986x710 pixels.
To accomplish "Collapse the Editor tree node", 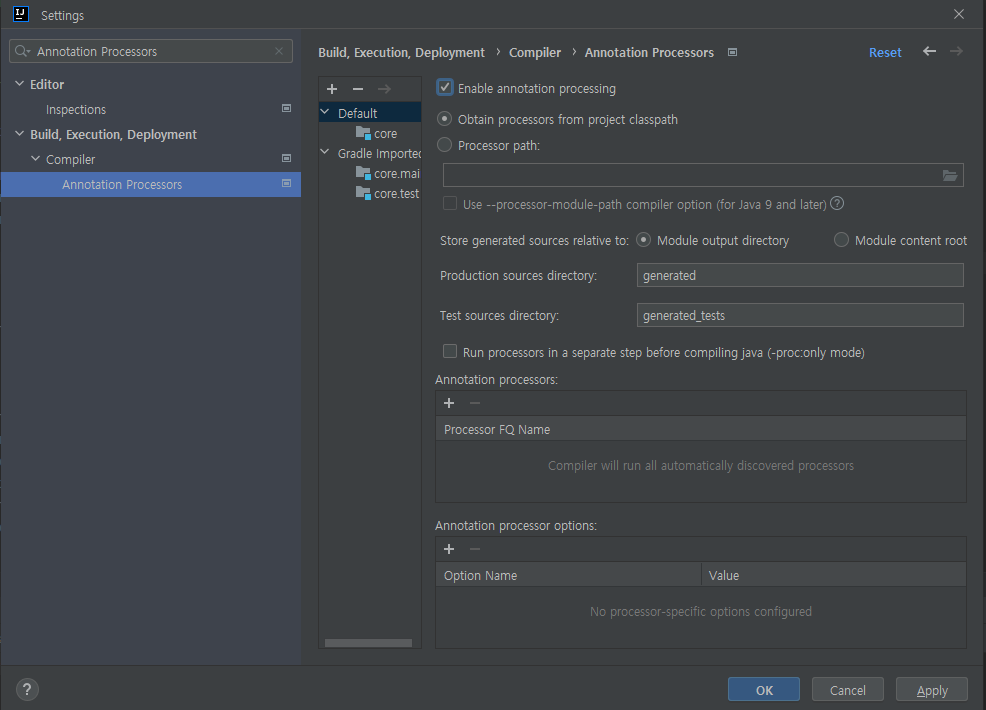I will [x=19, y=83].
